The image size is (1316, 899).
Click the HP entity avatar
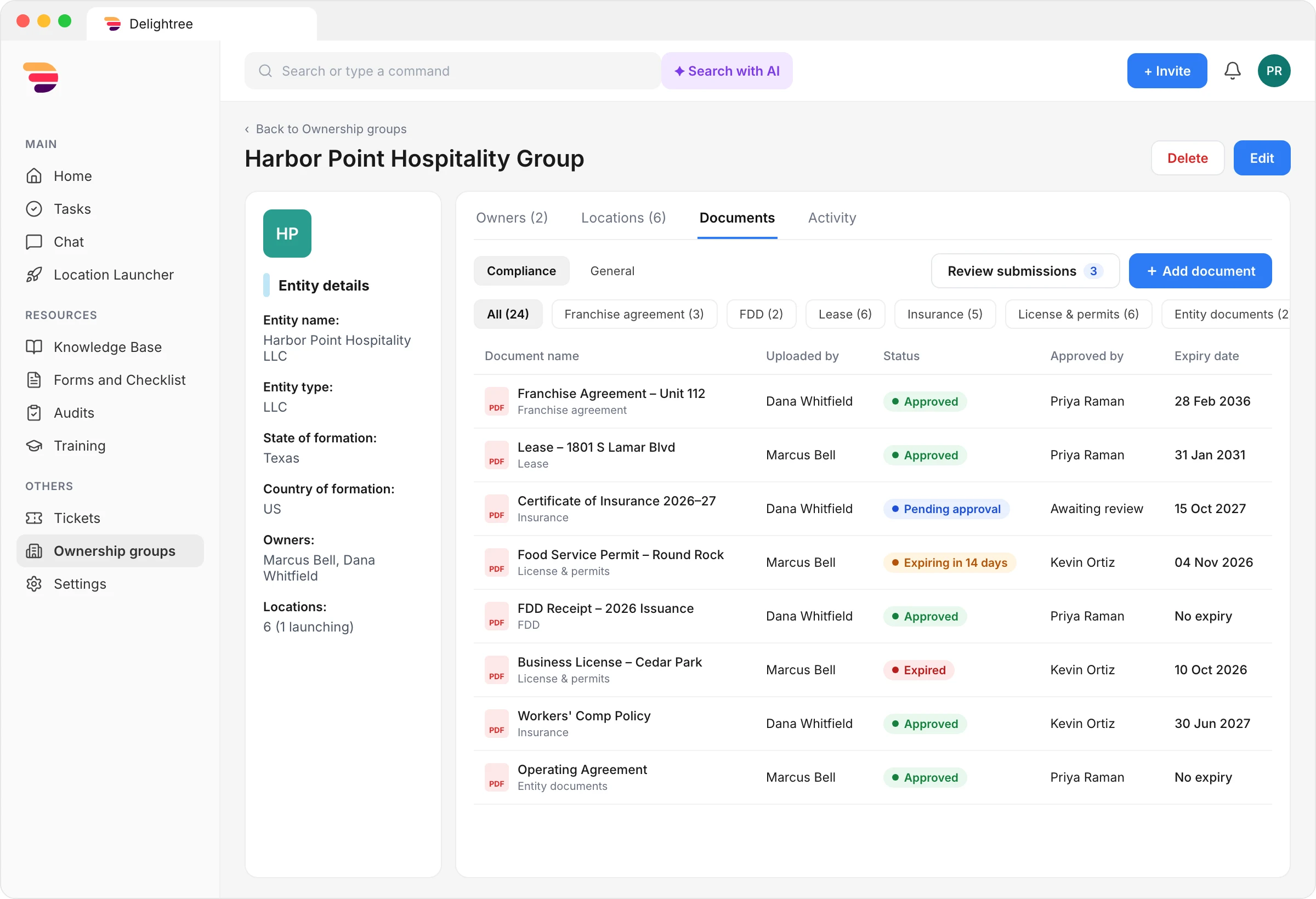point(287,233)
